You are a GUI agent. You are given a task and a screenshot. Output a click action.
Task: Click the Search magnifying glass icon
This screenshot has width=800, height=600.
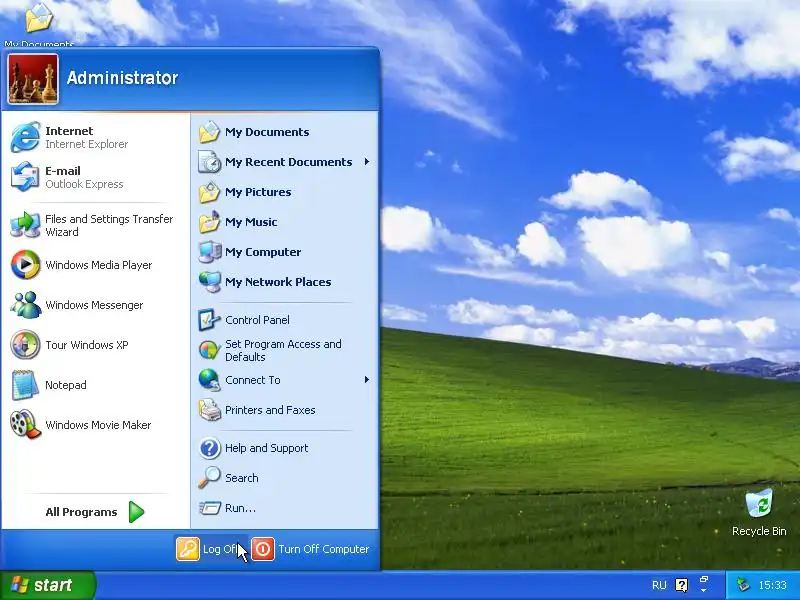click(x=209, y=478)
